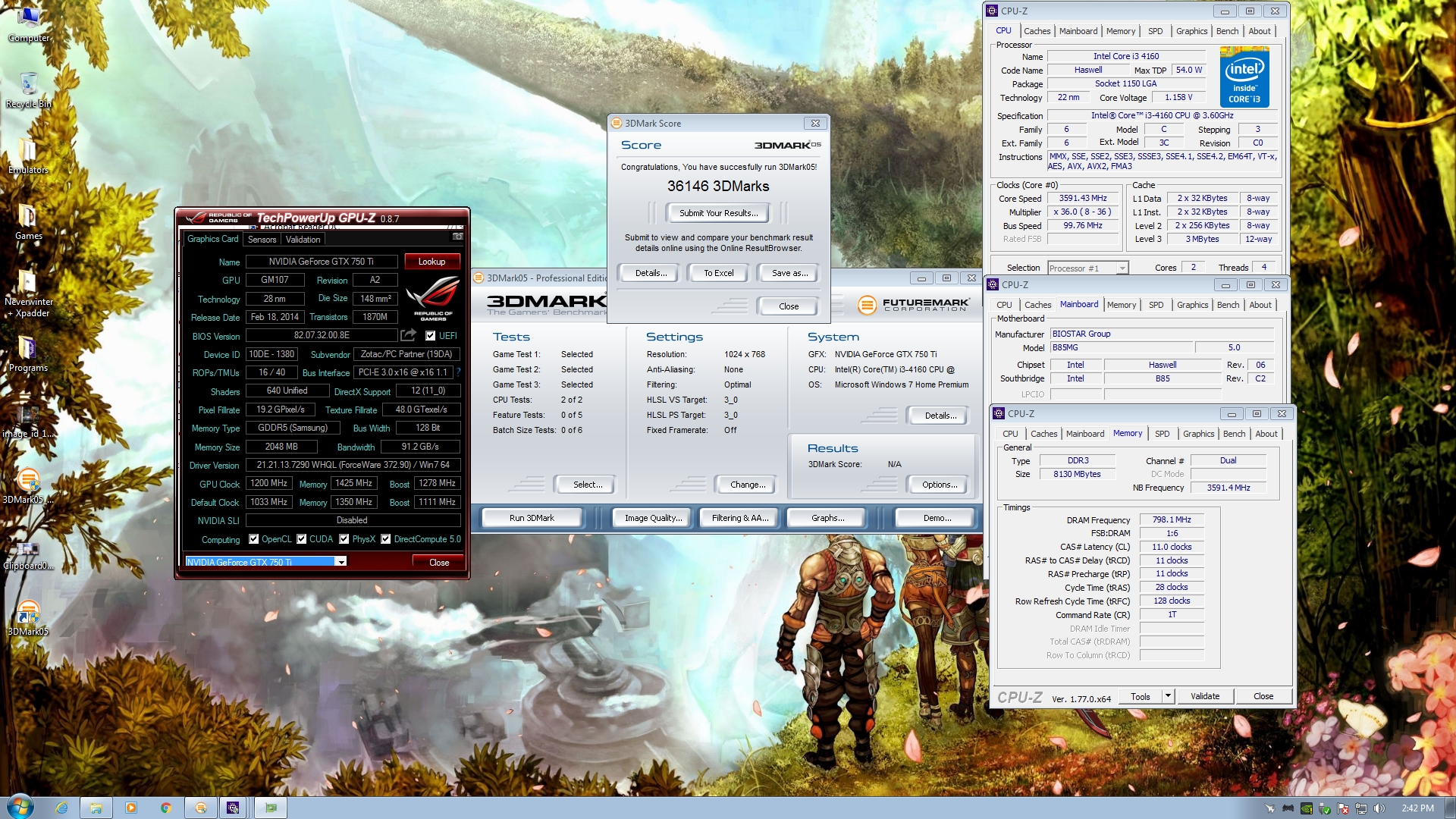
Task: Open the Recycle Bin desktop icon
Action: coord(28,89)
